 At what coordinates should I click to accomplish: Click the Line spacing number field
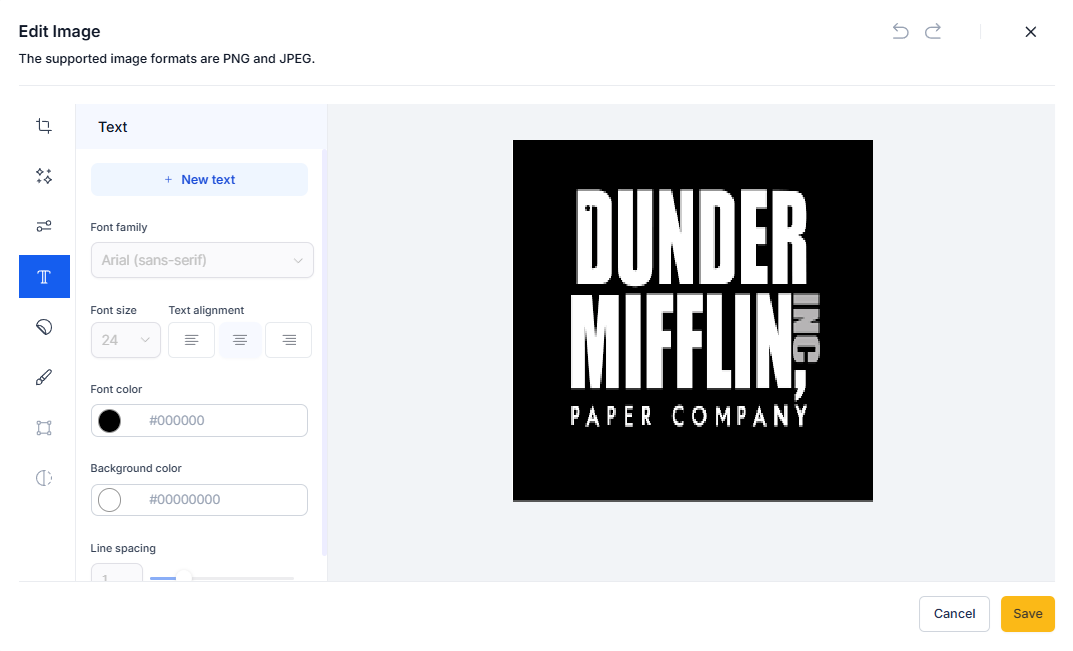pyautogui.click(x=117, y=574)
